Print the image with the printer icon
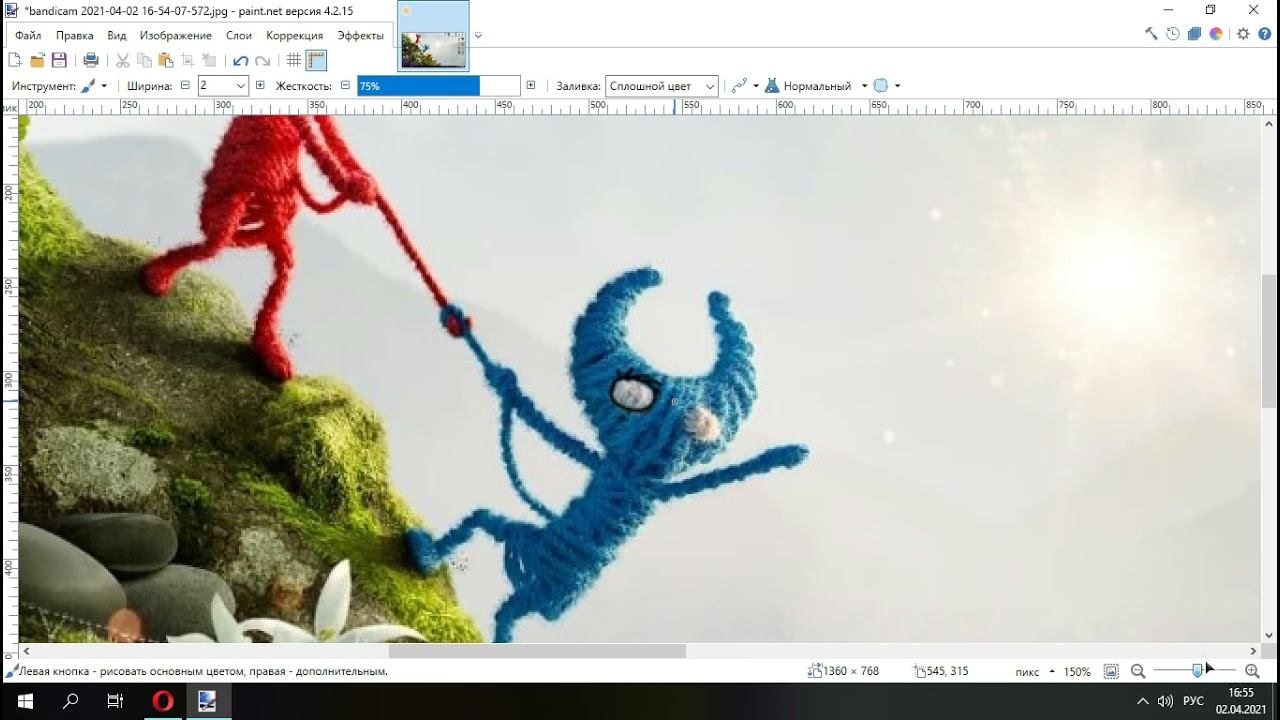The width and height of the screenshot is (1280, 720). pyautogui.click(x=91, y=61)
